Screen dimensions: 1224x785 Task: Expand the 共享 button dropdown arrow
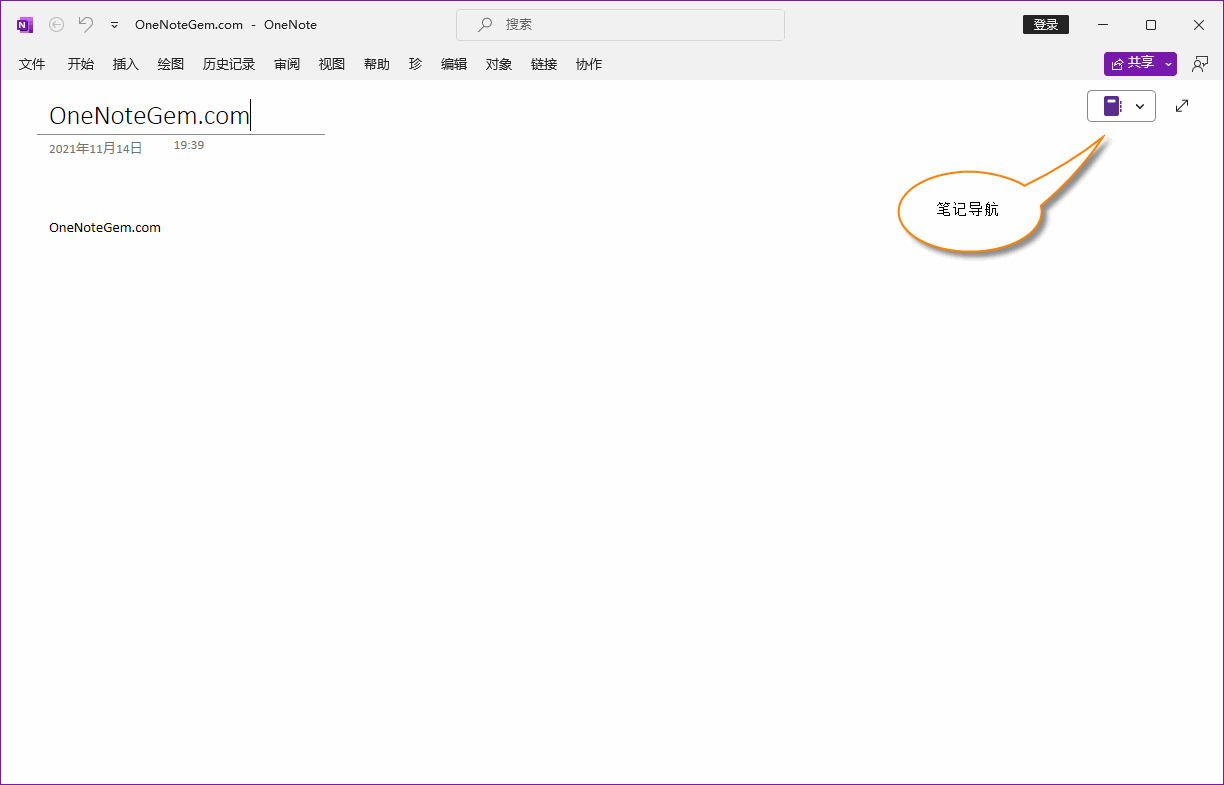coord(1168,64)
